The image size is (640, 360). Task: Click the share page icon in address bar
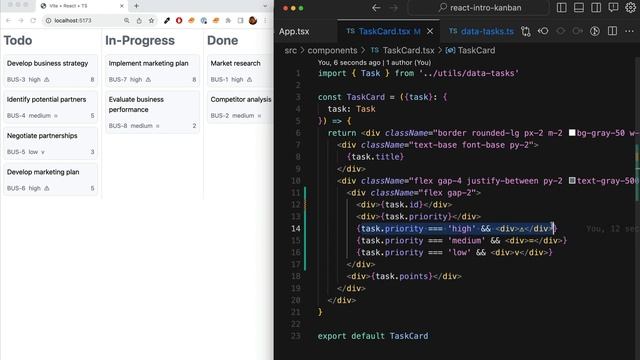139,20
